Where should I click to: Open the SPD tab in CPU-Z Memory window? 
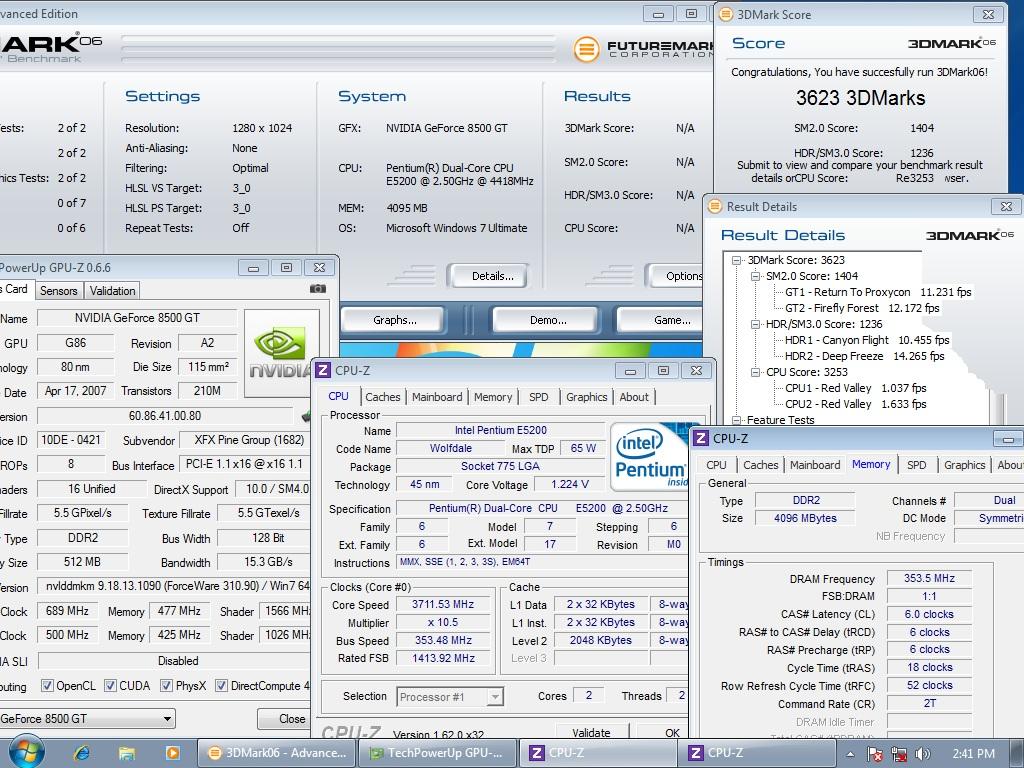pos(917,465)
